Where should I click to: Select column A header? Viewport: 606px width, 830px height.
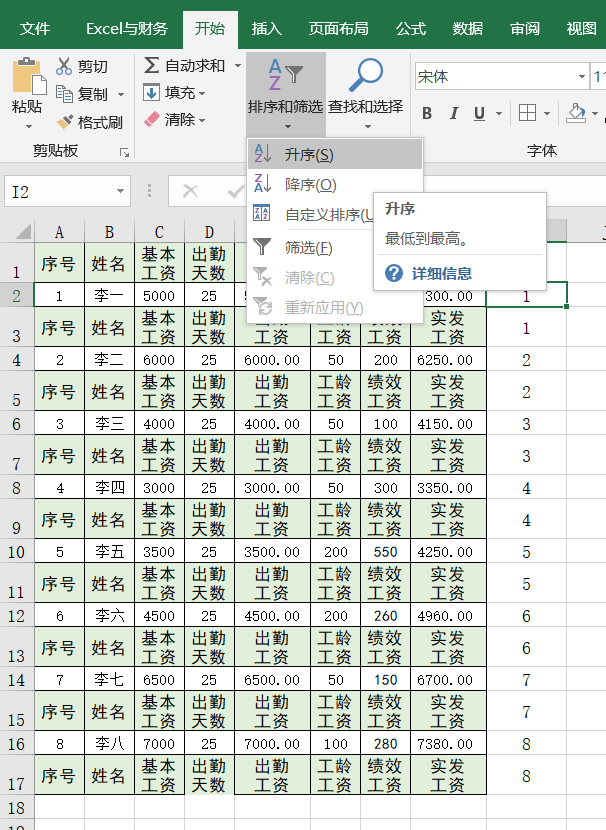coord(59,232)
